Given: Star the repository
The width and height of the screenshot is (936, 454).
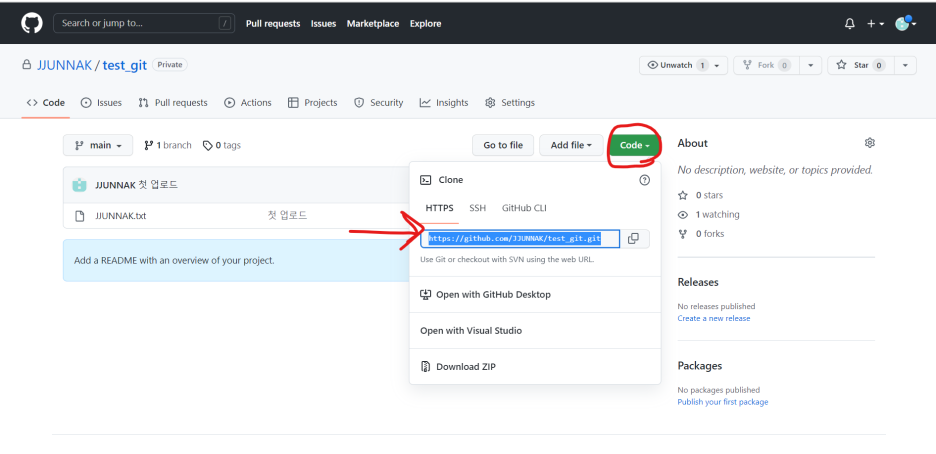Looking at the screenshot, I should (x=860, y=65).
